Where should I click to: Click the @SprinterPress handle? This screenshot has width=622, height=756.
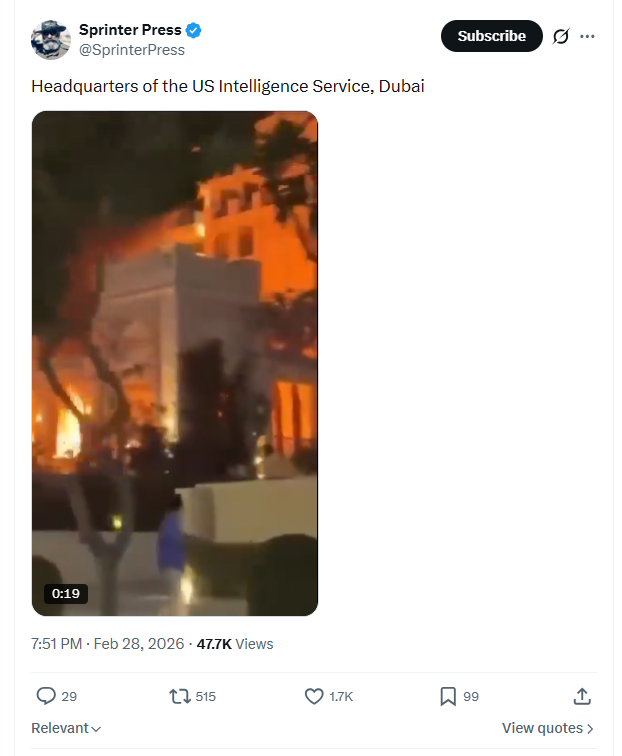tap(132, 50)
